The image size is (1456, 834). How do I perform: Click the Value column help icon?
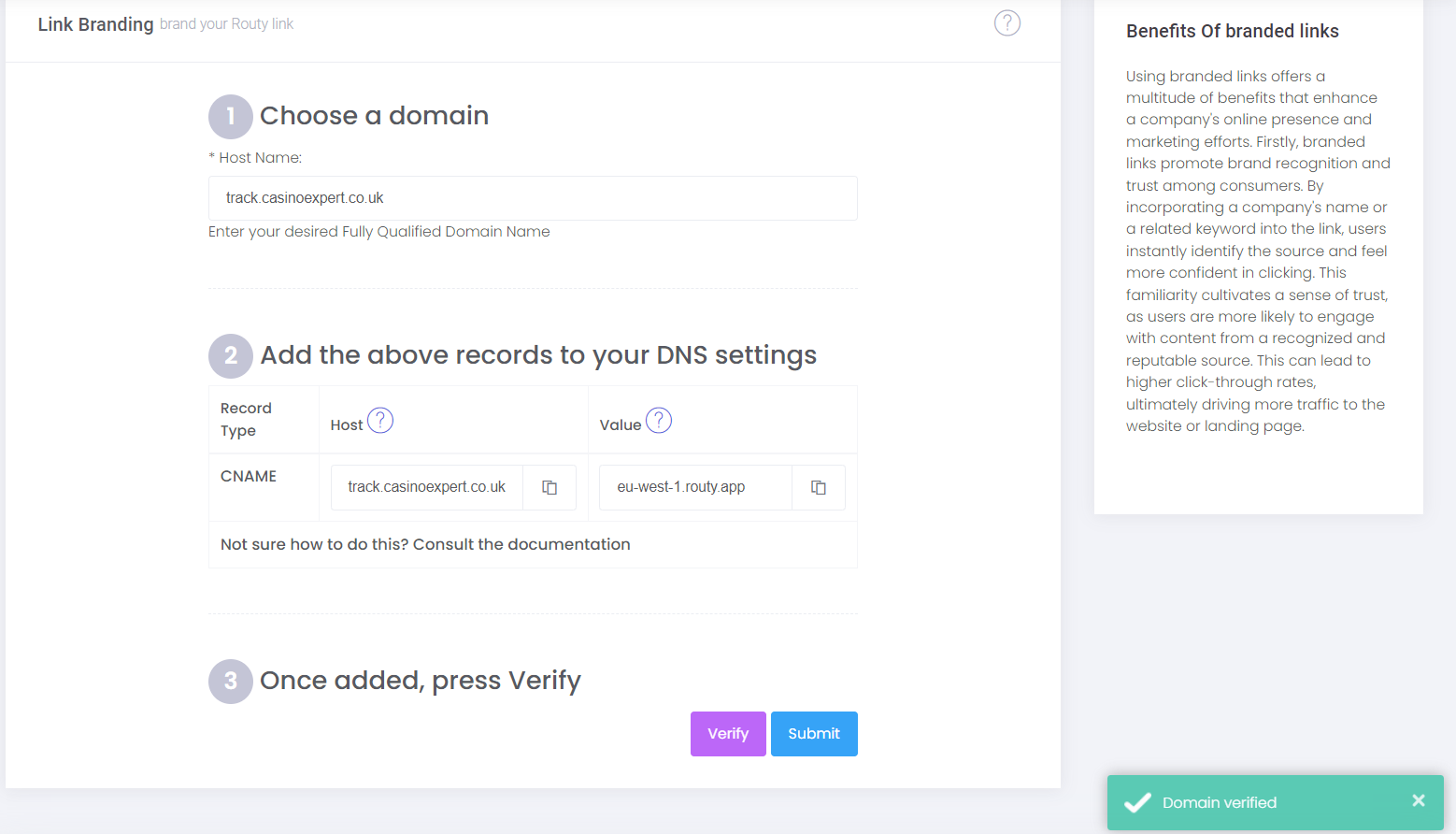click(659, 421)
